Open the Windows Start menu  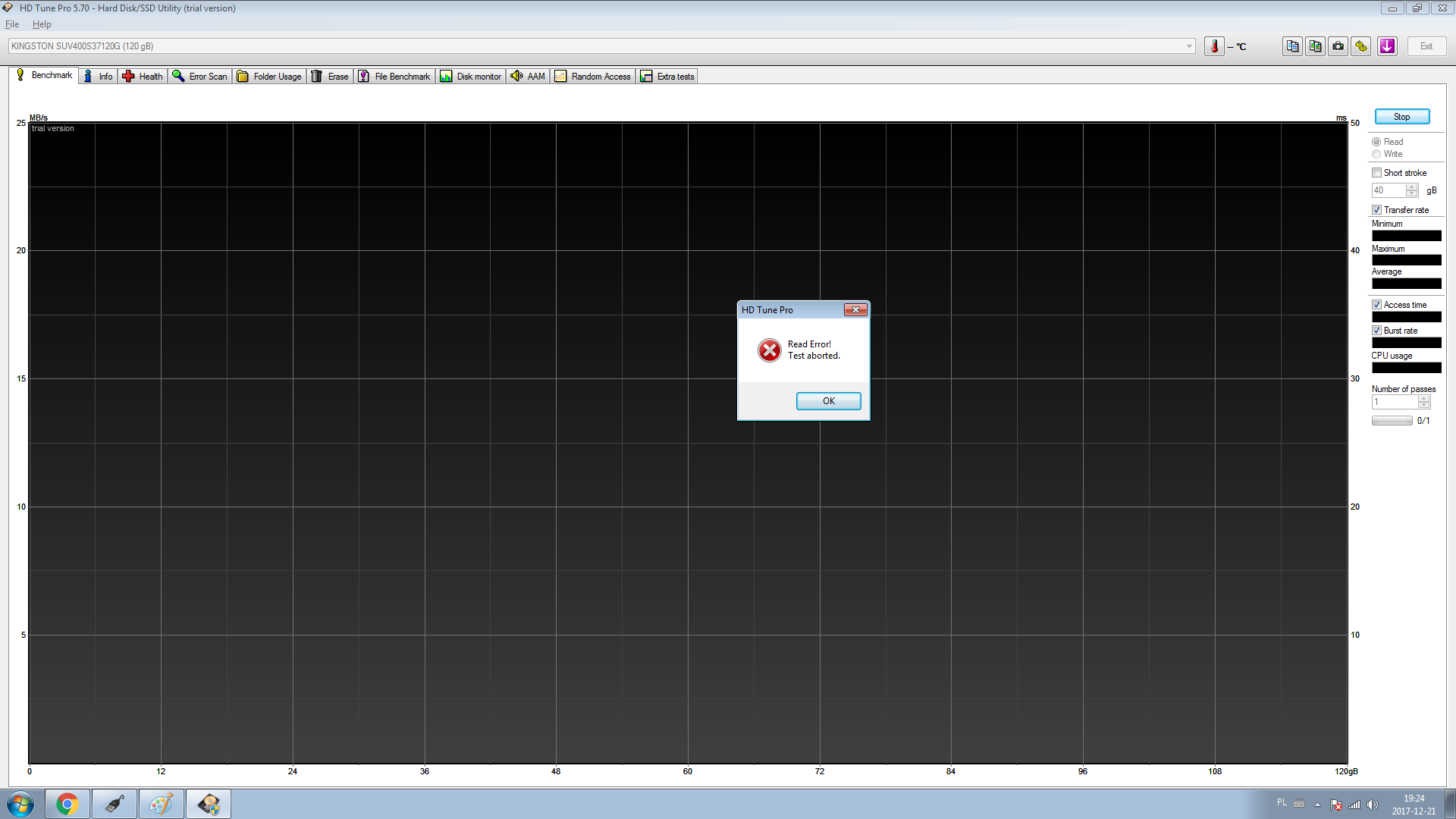[x=20, y=804]
